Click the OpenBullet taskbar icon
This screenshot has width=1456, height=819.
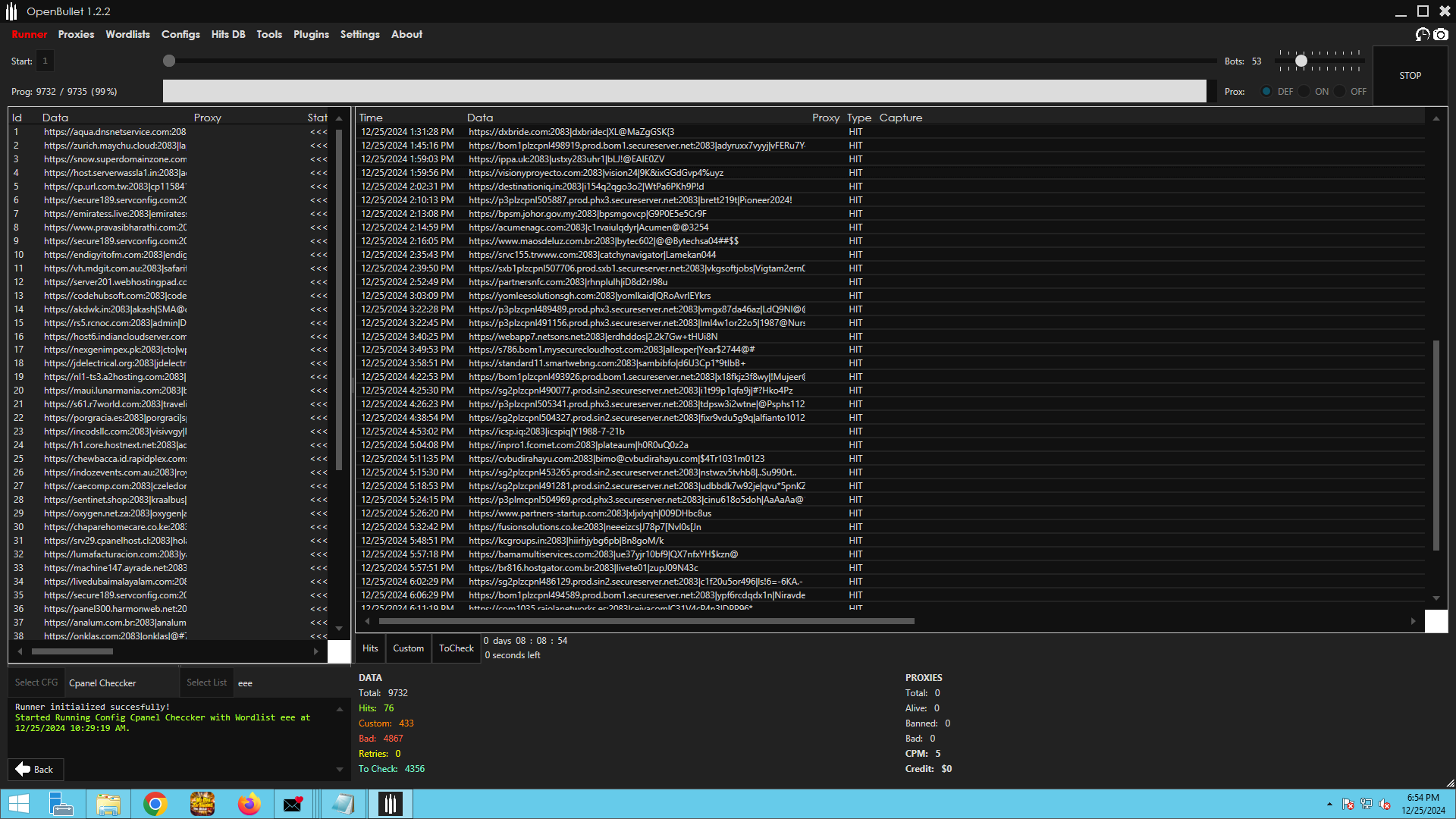[x=390, y=804]
